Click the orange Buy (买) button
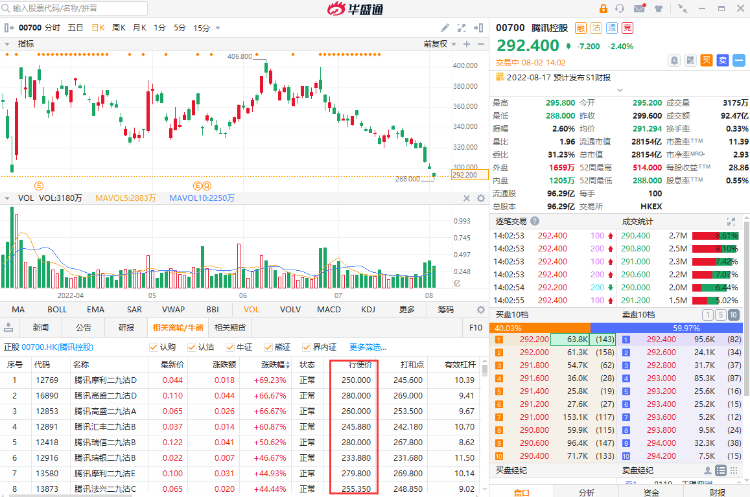This screenshot has width=750, height=497. [x=706, y=60]
